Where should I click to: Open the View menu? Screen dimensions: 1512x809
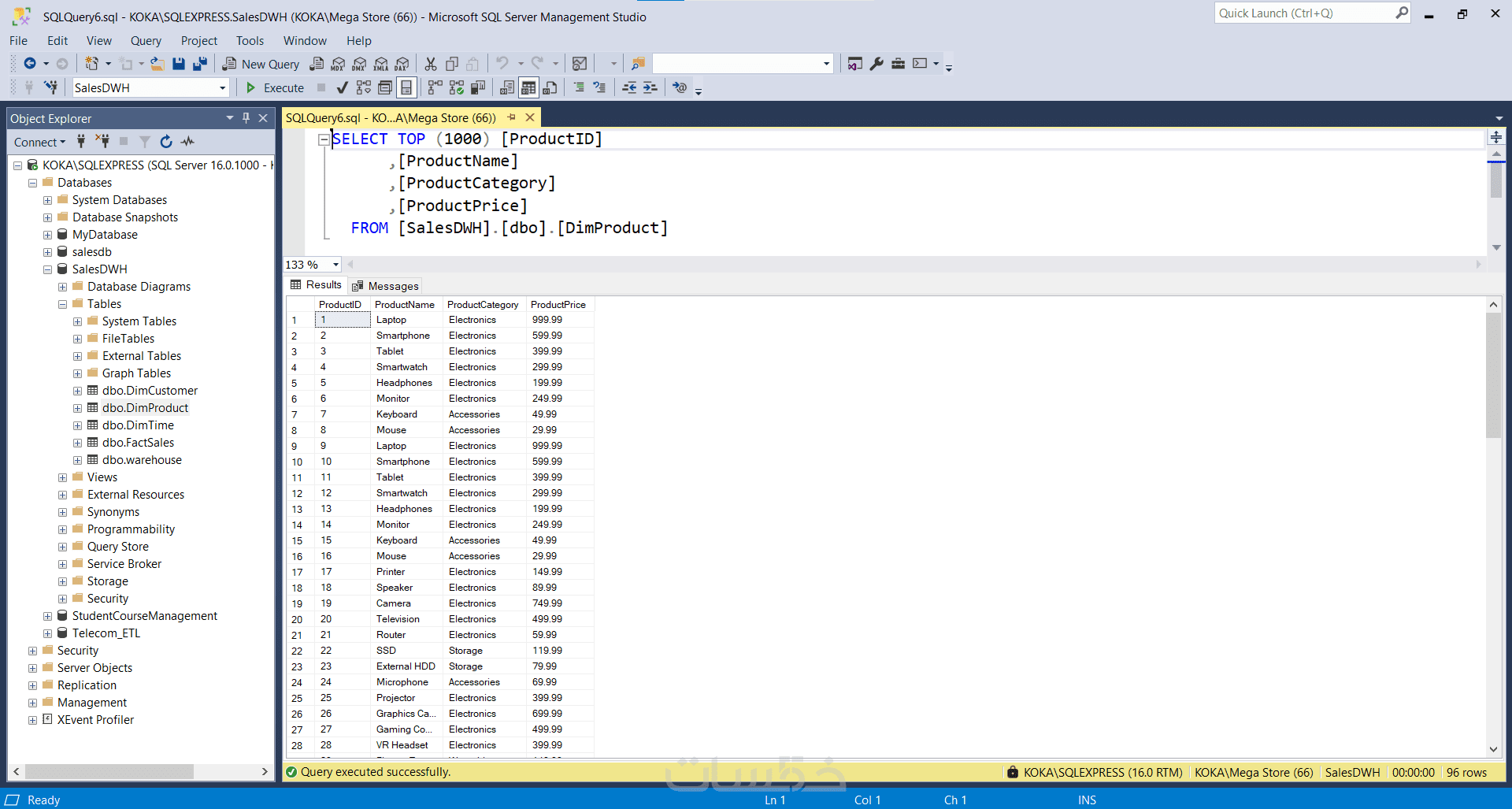coord(98,41)
